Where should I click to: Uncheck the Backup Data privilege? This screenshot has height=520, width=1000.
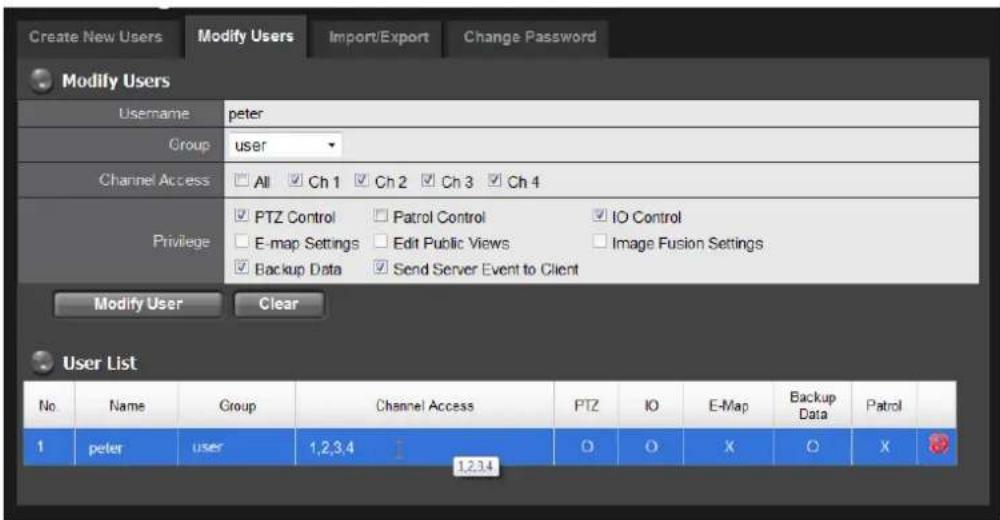click(x=242, y=268)
